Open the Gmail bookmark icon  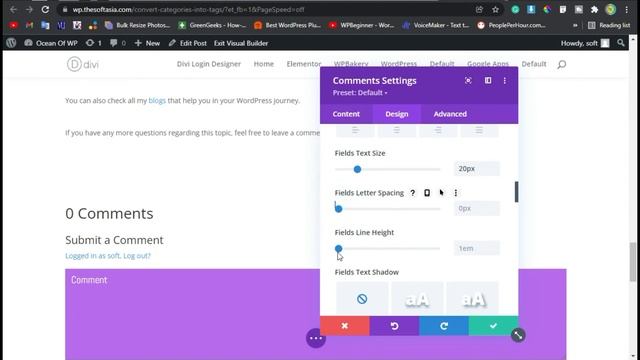pyautogui.click(x=29, y=25)
